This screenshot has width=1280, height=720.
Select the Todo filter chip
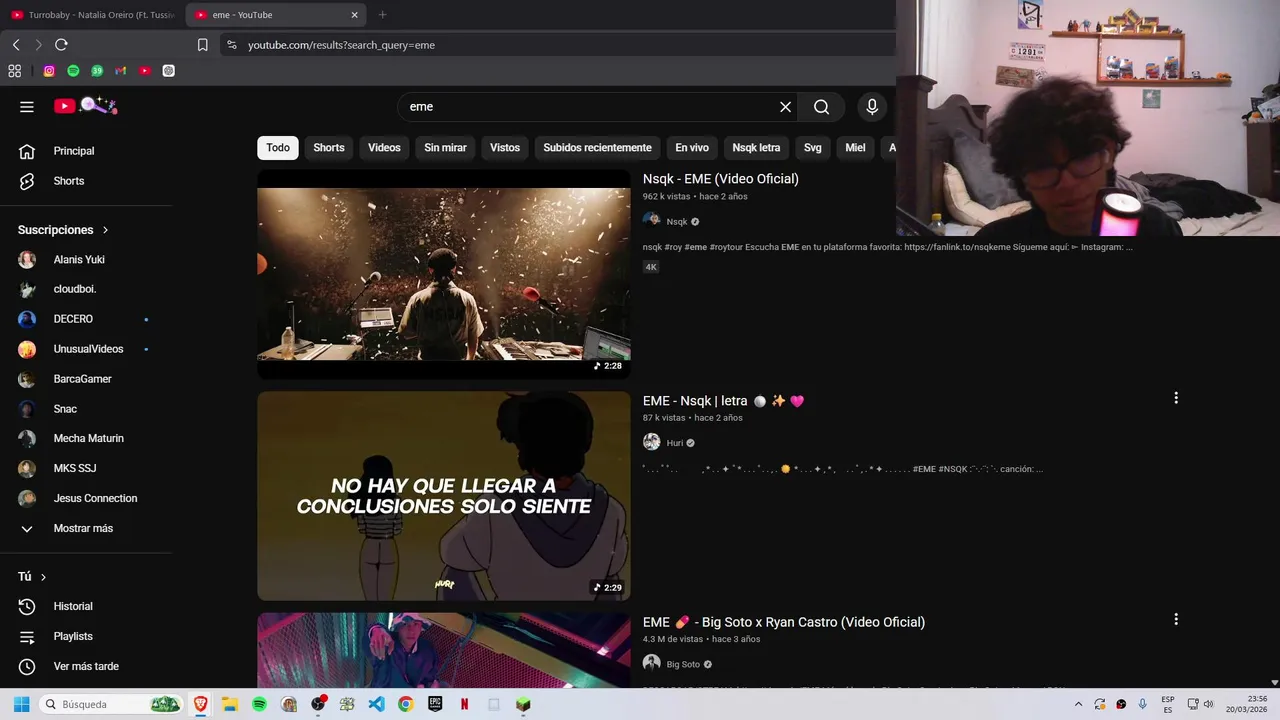pos(278,148)
